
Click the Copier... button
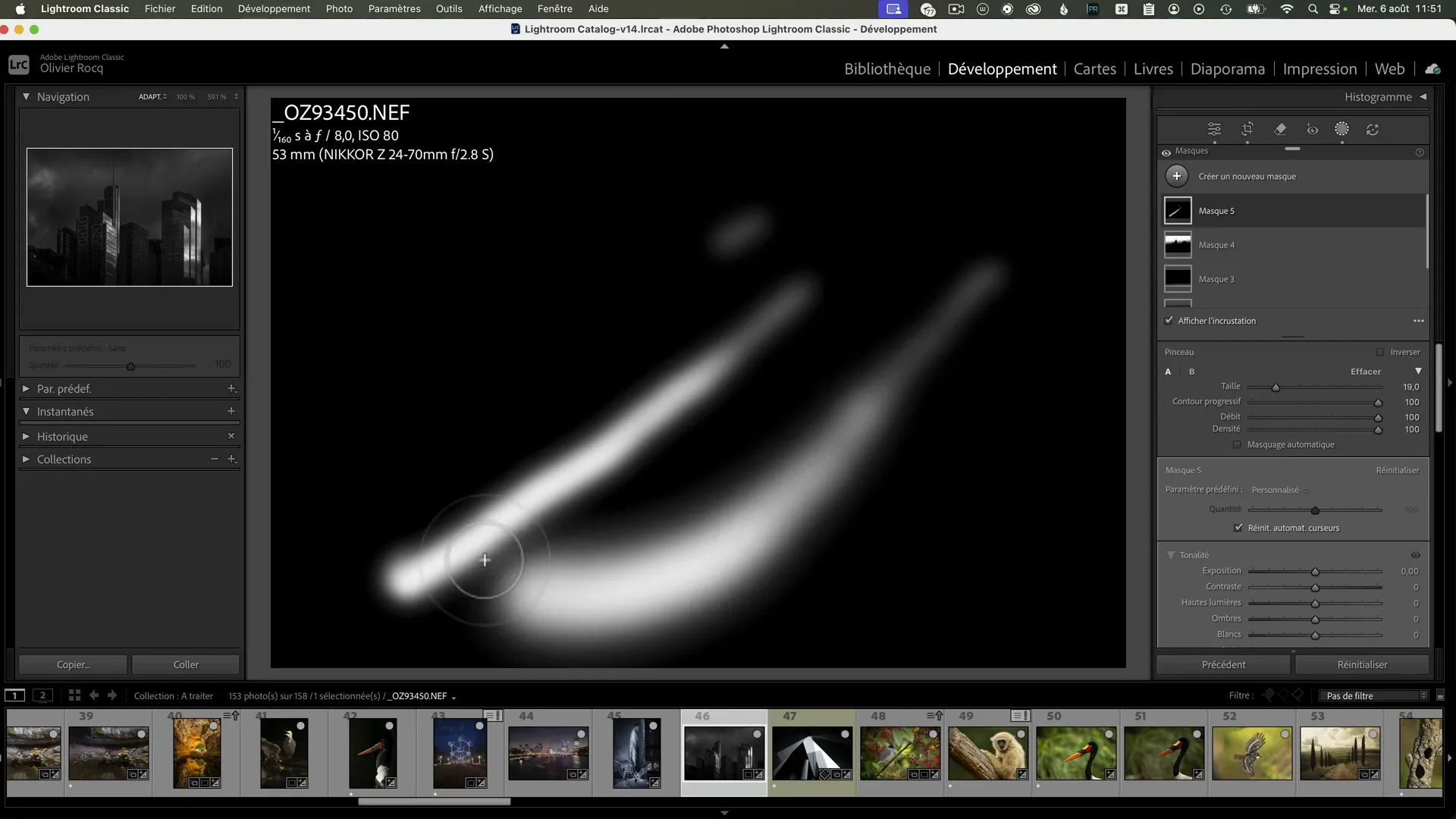click(73, 664)
